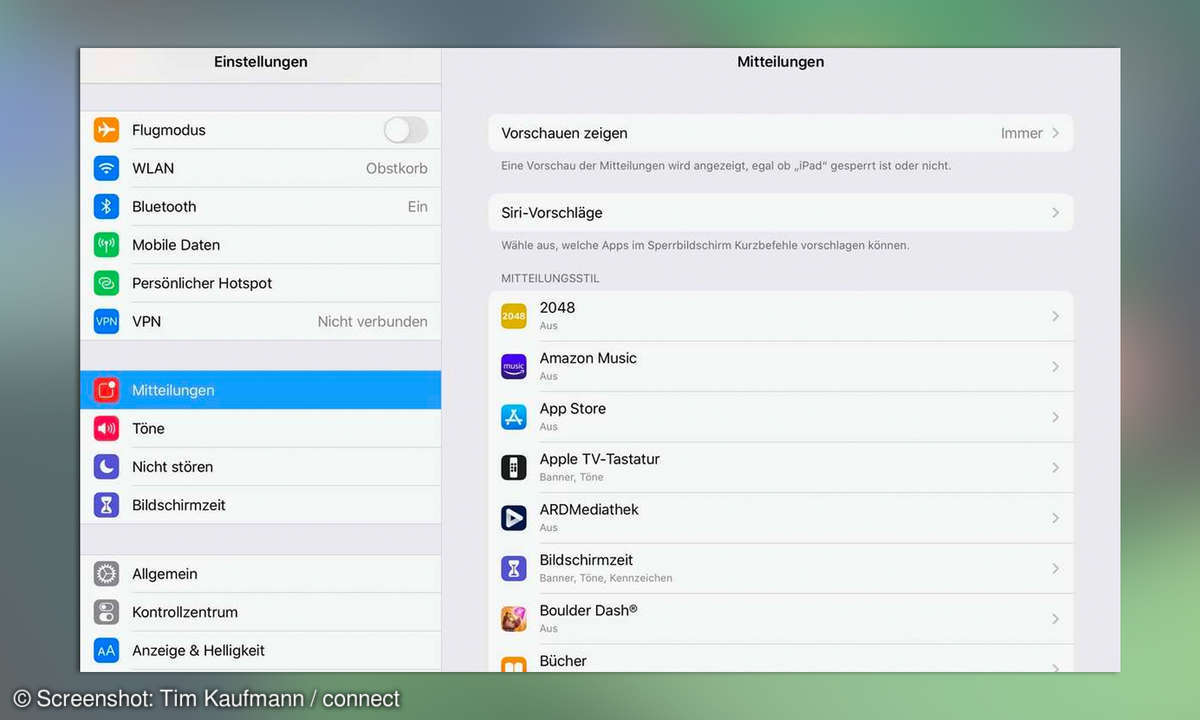Open Amazon Music notification settings
This screenshot has height=720, width=1200.
click(x=781, y=367)
